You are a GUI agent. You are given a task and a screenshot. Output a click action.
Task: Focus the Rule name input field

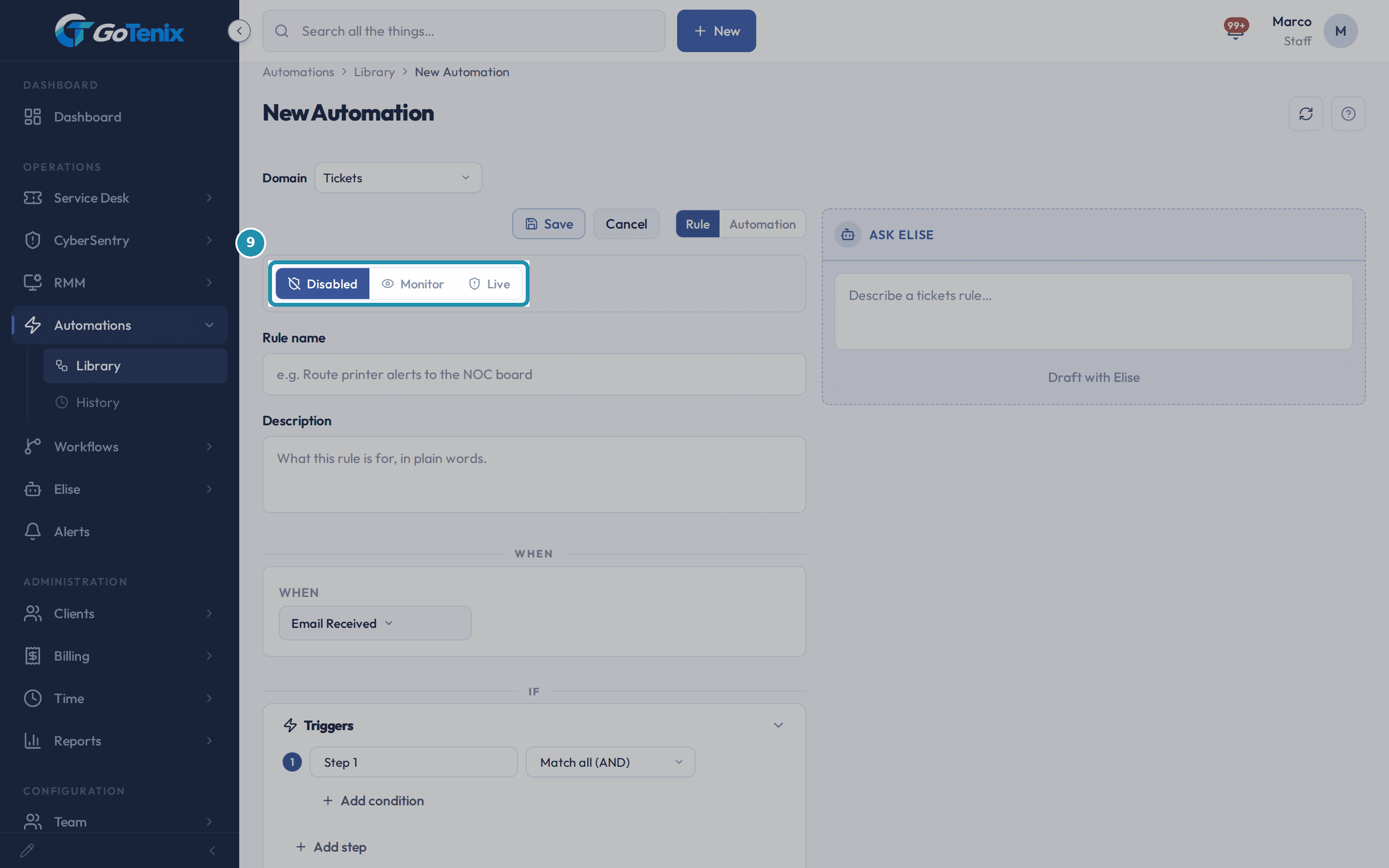(x=534, y=374)
